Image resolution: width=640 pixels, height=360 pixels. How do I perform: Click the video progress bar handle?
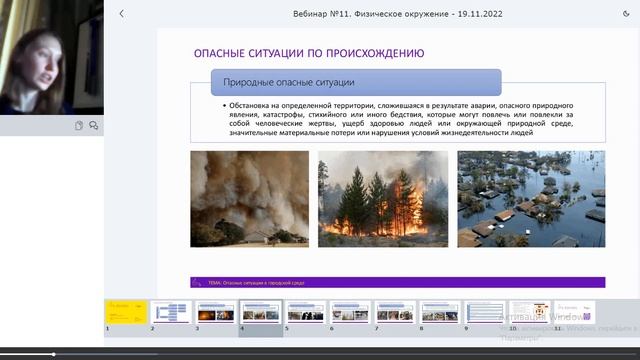tap(53, 354)
